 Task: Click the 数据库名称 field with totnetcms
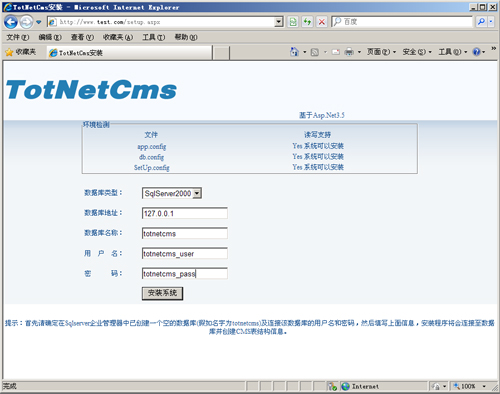[x=185, y=233]
